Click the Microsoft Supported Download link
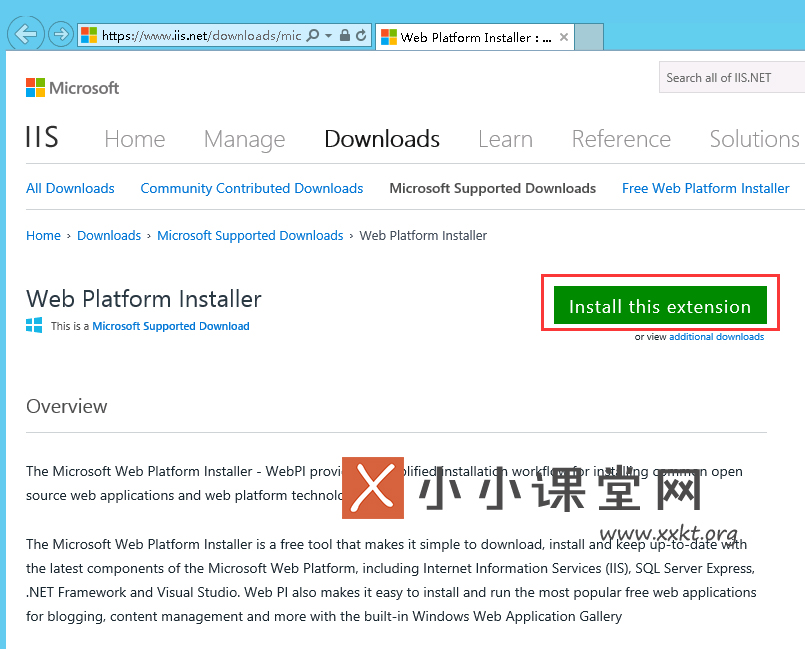 170,326
